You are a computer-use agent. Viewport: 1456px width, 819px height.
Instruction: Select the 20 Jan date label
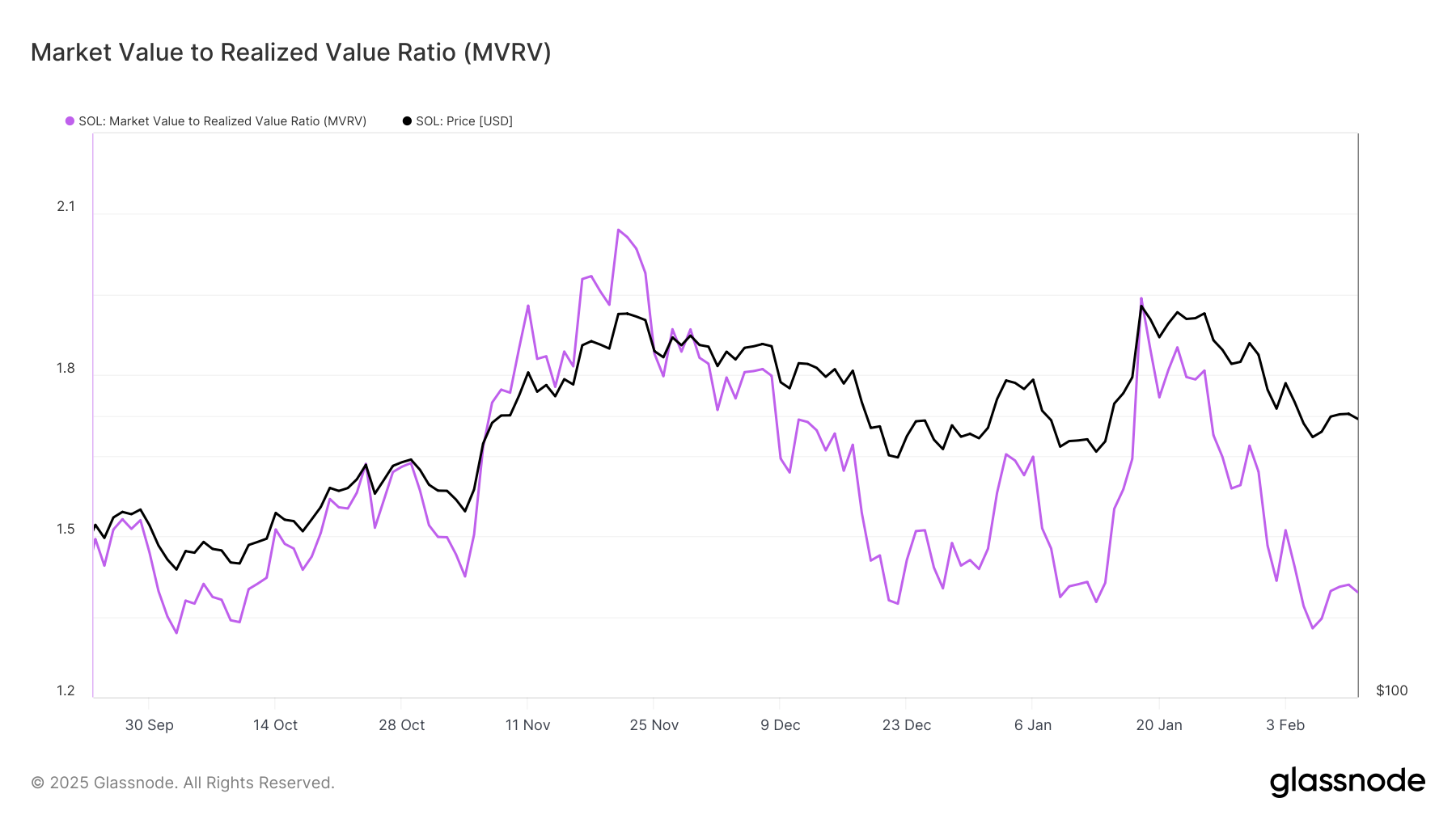tap(1158, 725)
